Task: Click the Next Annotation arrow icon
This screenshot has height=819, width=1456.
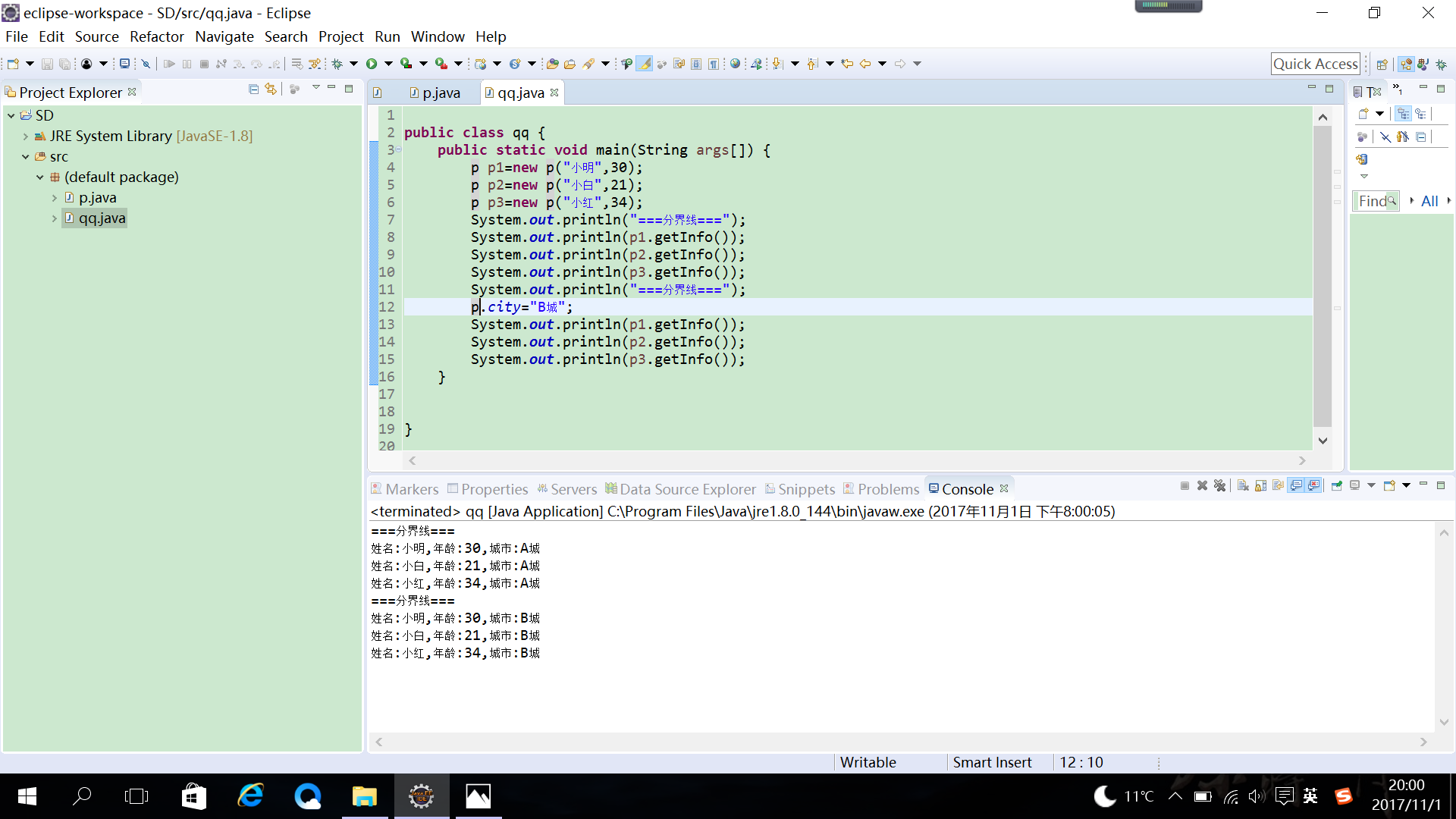Action: pyautogui.click(x=777, y=64)
